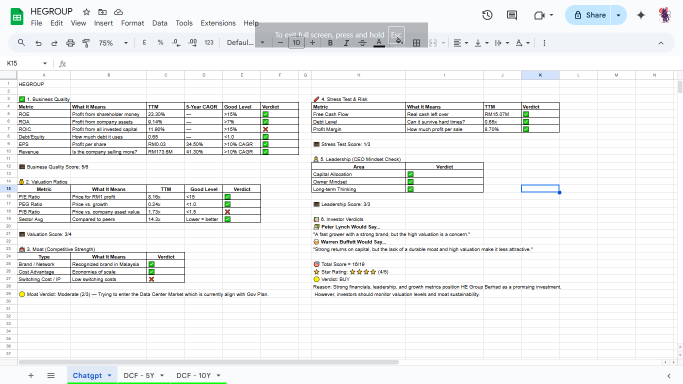Search the menus magnifier icon

21,43
